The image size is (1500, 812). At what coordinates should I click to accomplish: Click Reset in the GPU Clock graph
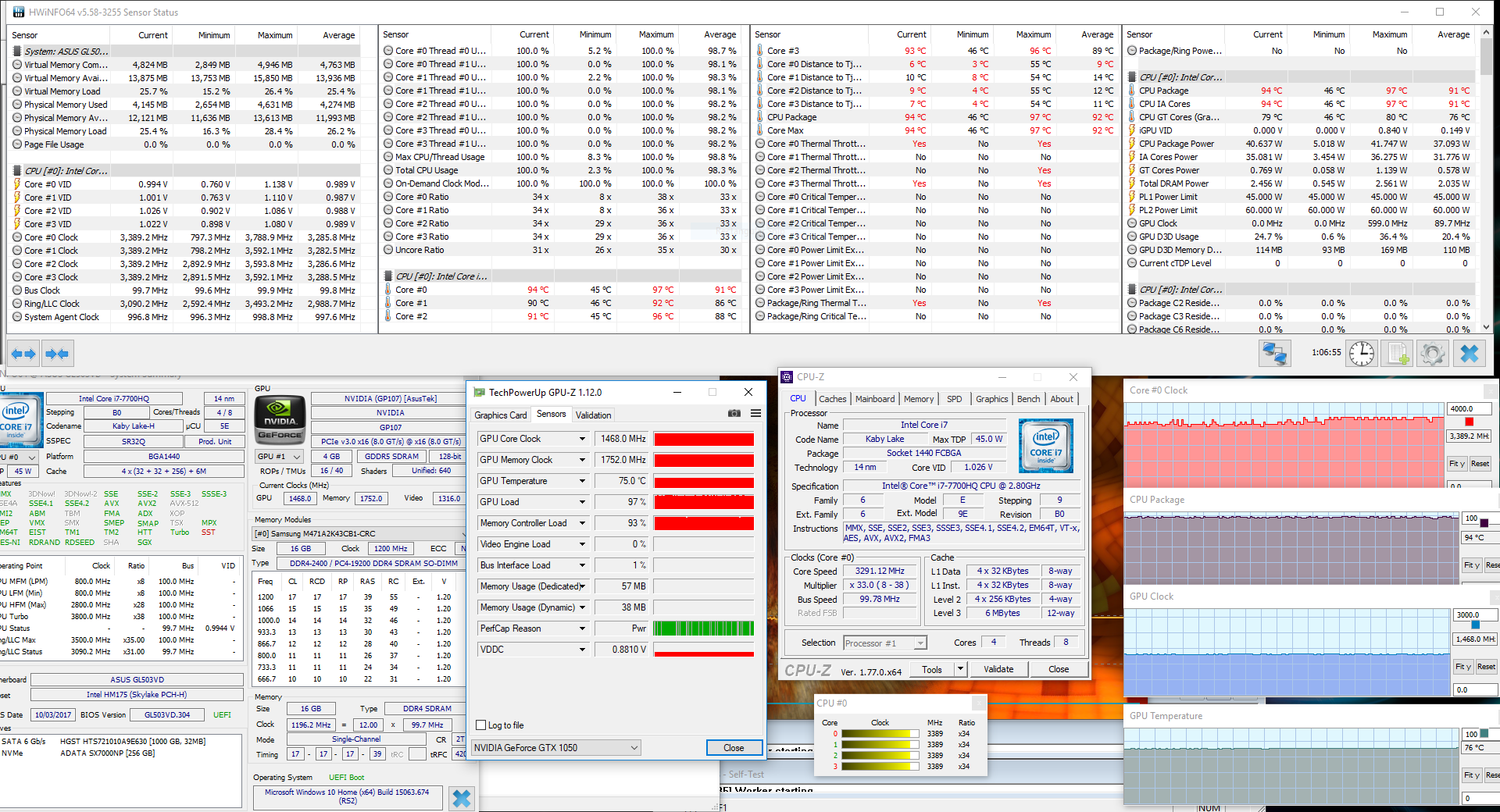coord(1486,667)
